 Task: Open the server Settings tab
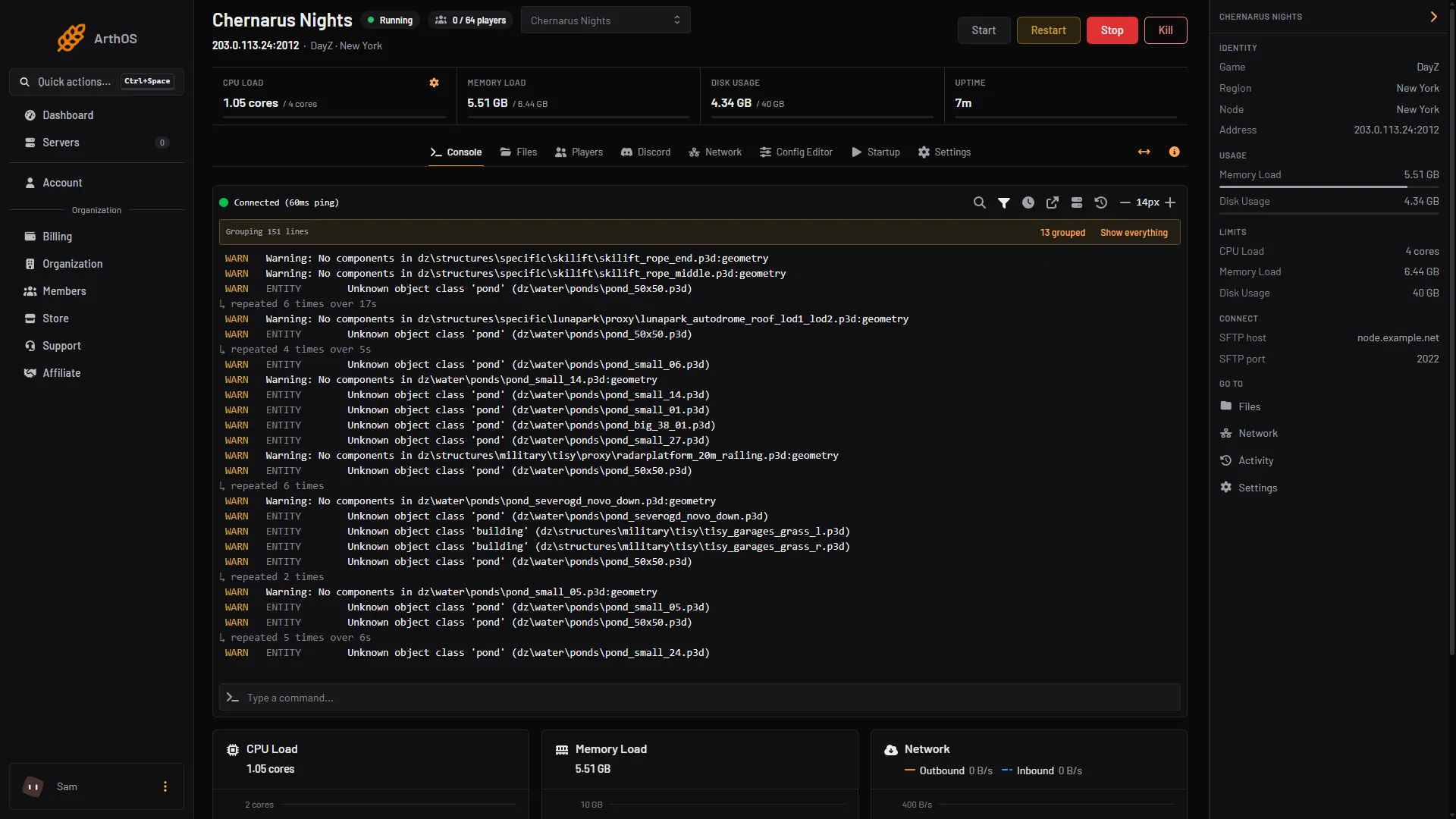click(x=944, y=152)
